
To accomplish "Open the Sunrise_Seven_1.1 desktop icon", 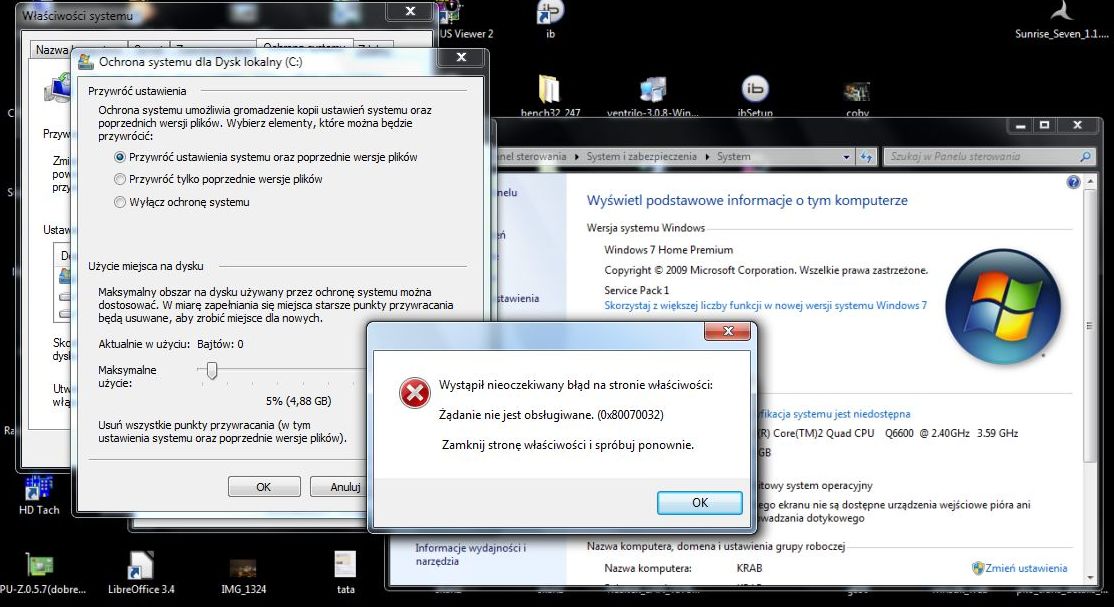I will coord(1061,20).
